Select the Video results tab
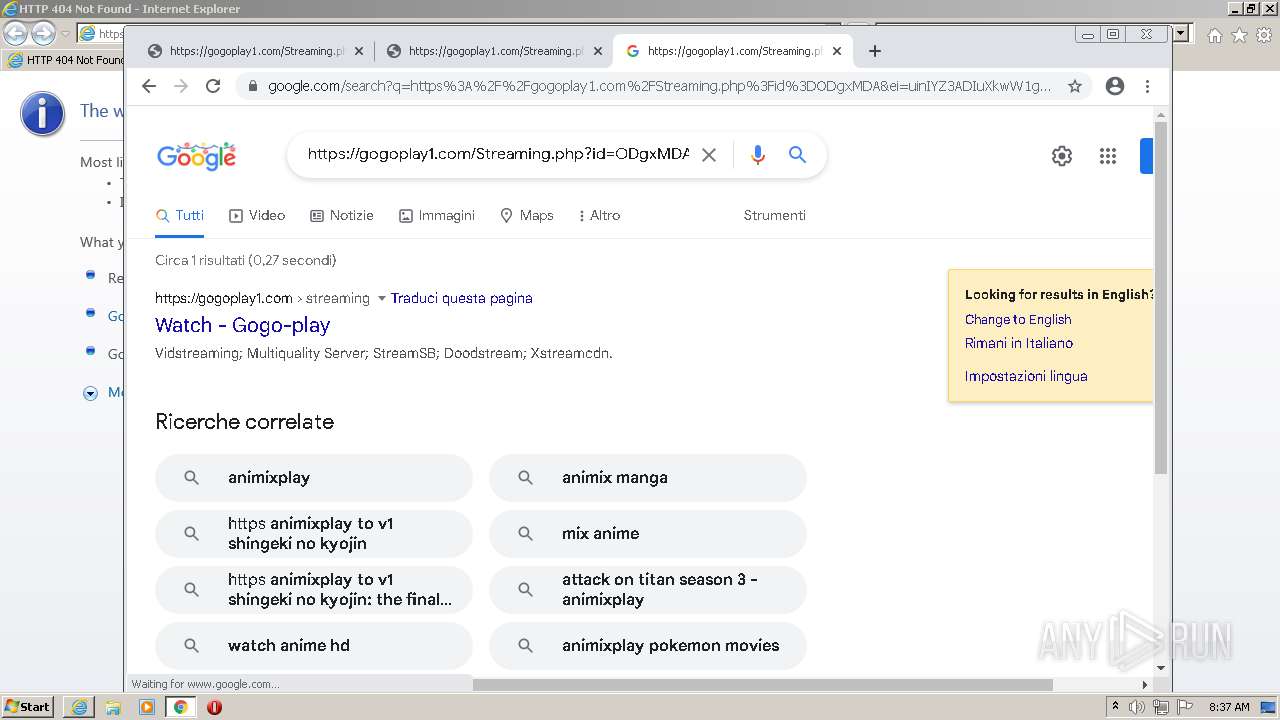 [257, 215]
